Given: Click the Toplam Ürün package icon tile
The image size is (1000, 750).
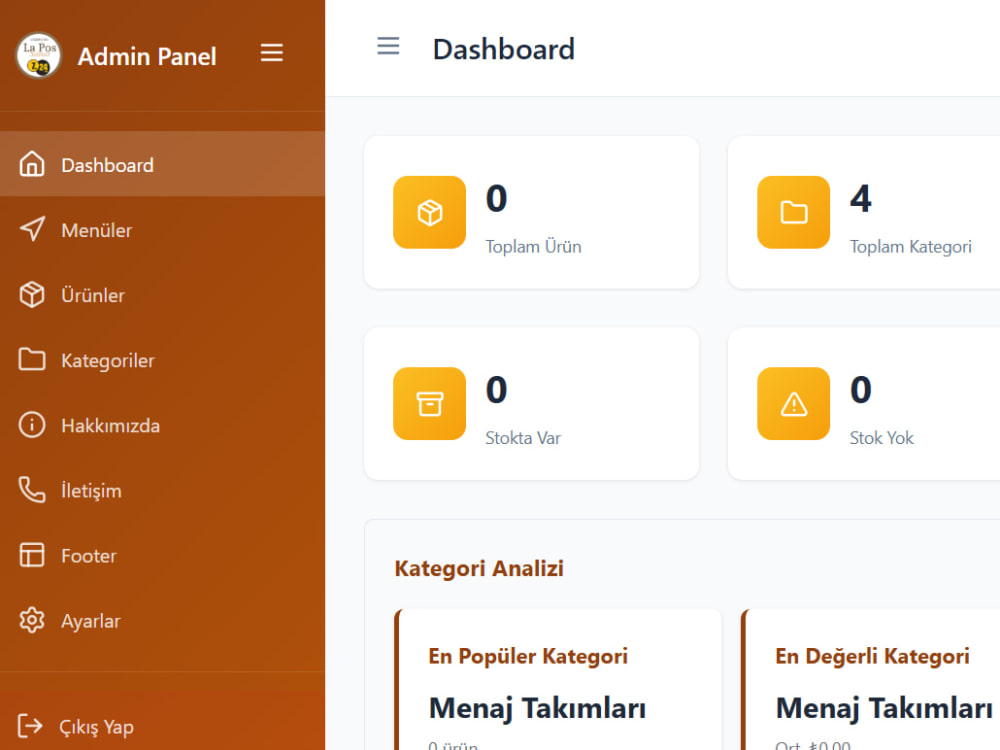Looking at the screenshot, I should point(429,212).
